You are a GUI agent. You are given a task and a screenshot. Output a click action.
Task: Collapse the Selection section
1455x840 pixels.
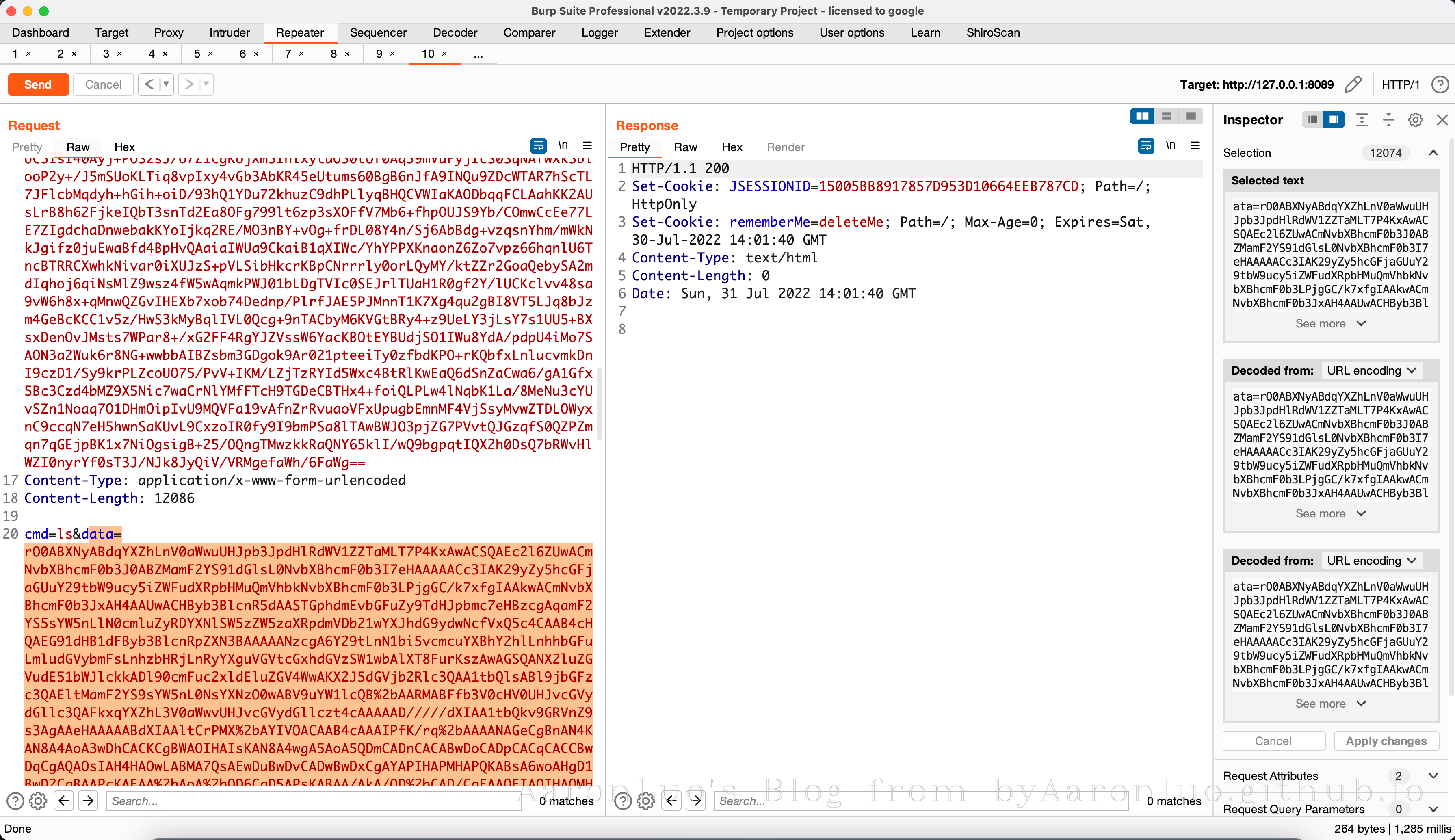pos(1433,153)
